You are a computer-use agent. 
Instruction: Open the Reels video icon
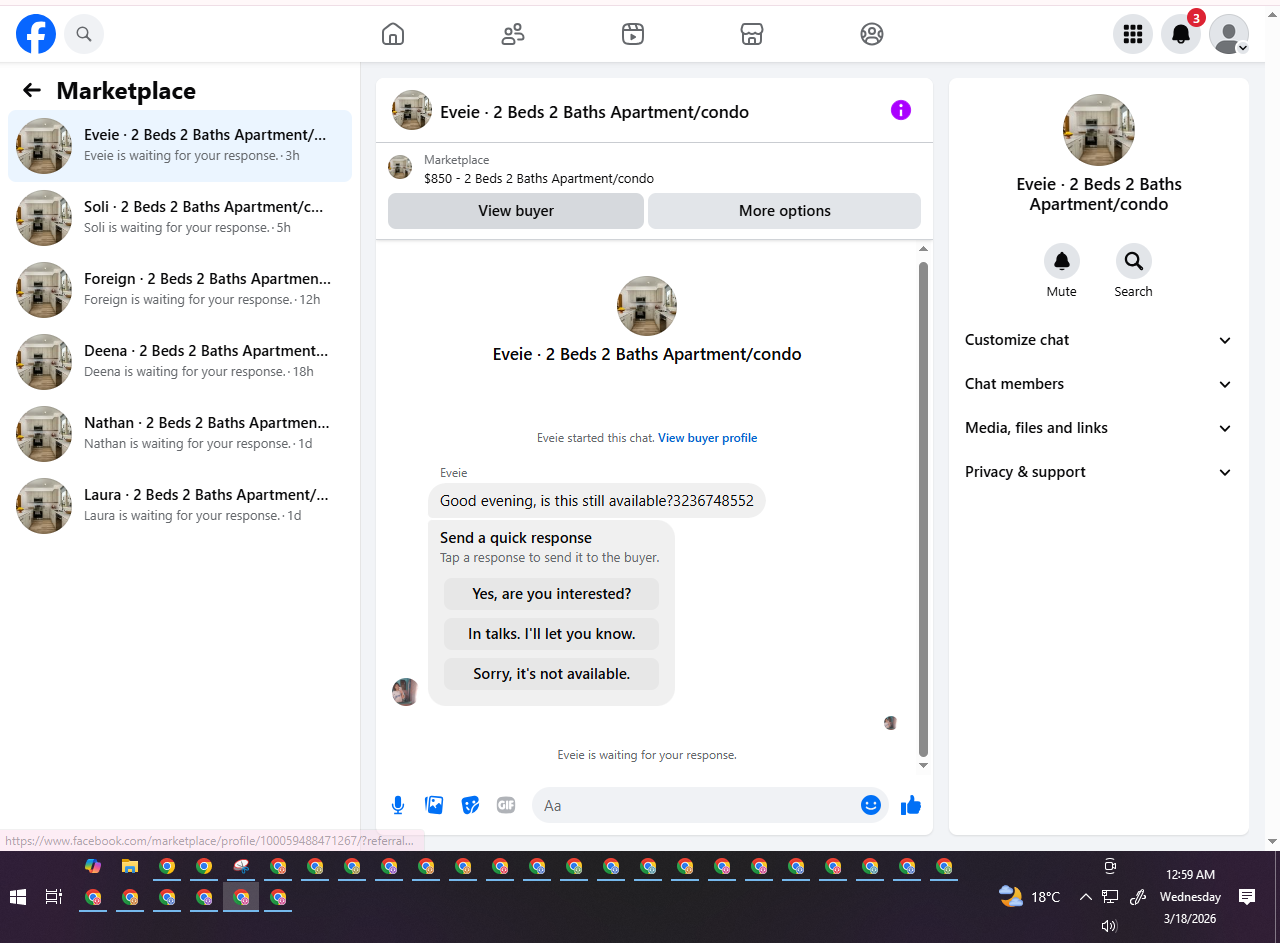[x=632, y=34]
